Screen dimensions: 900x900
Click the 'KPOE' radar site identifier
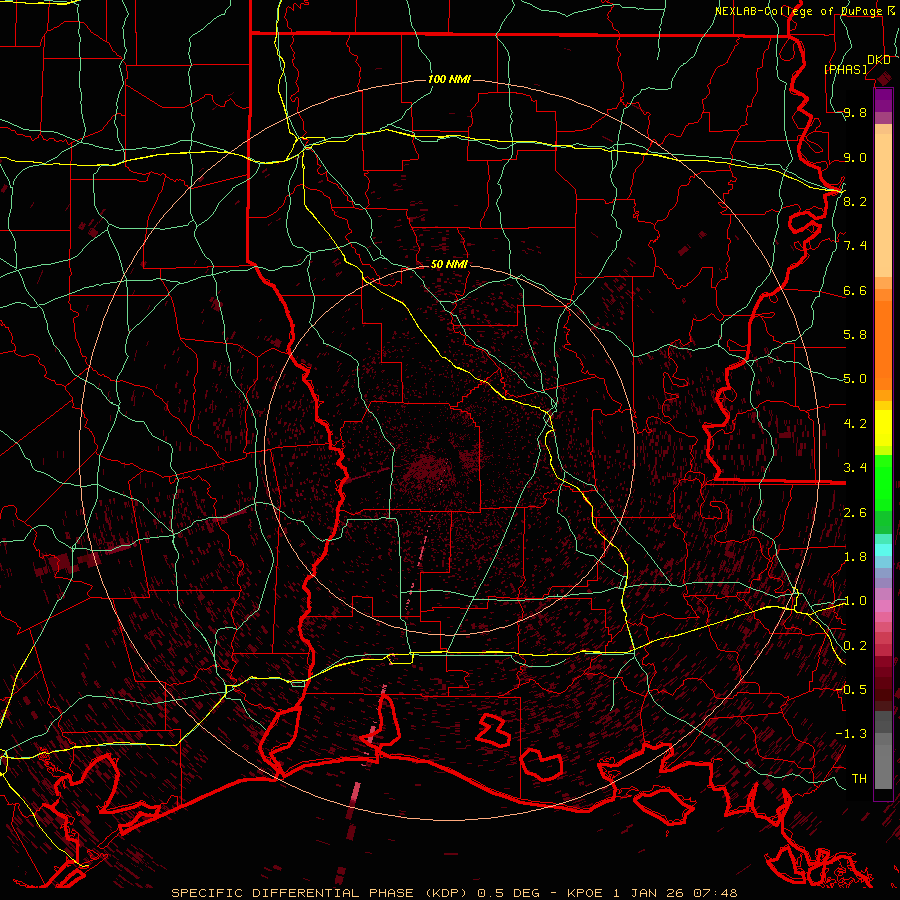coord(584,893)
